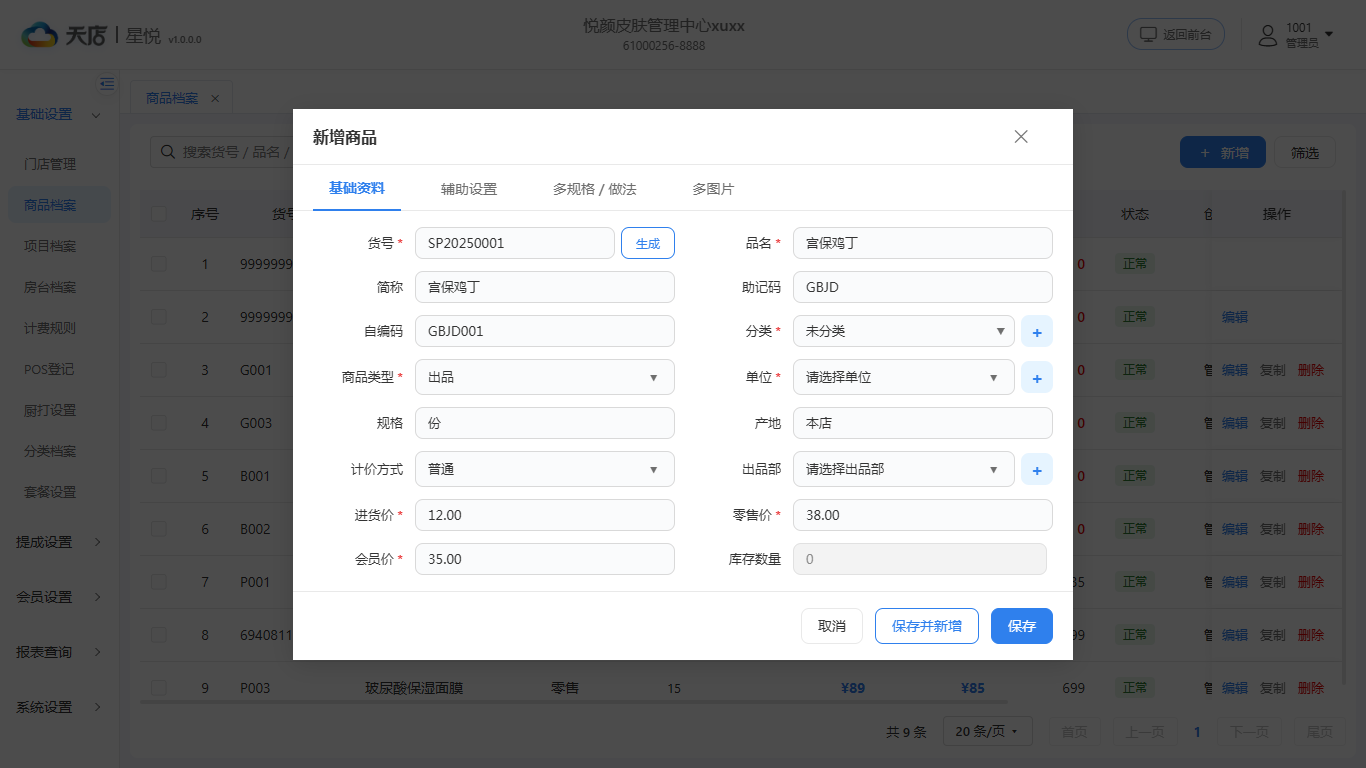Click into the 品名 input field
The image size is (1366, 768).
click(x=923, y=243)
